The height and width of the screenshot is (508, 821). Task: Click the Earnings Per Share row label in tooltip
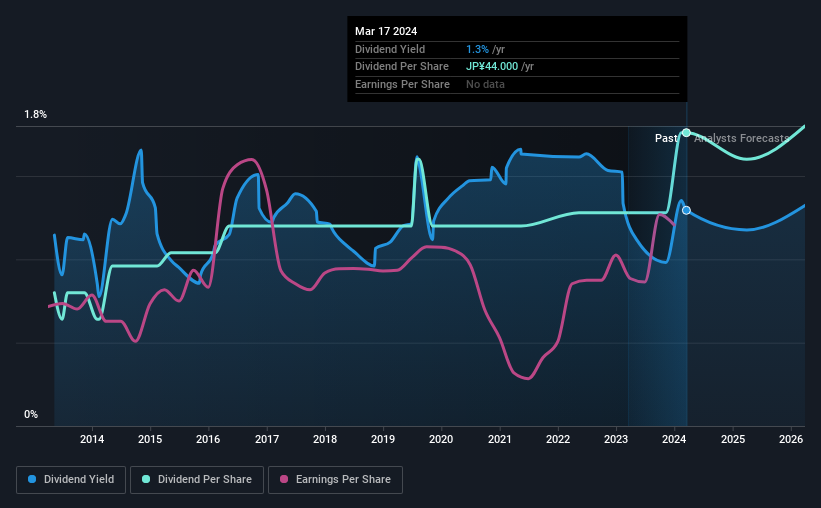click(402, 84)
